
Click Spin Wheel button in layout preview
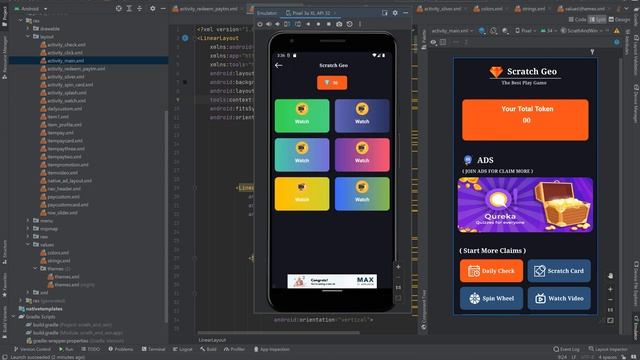(x=491, y=298)
